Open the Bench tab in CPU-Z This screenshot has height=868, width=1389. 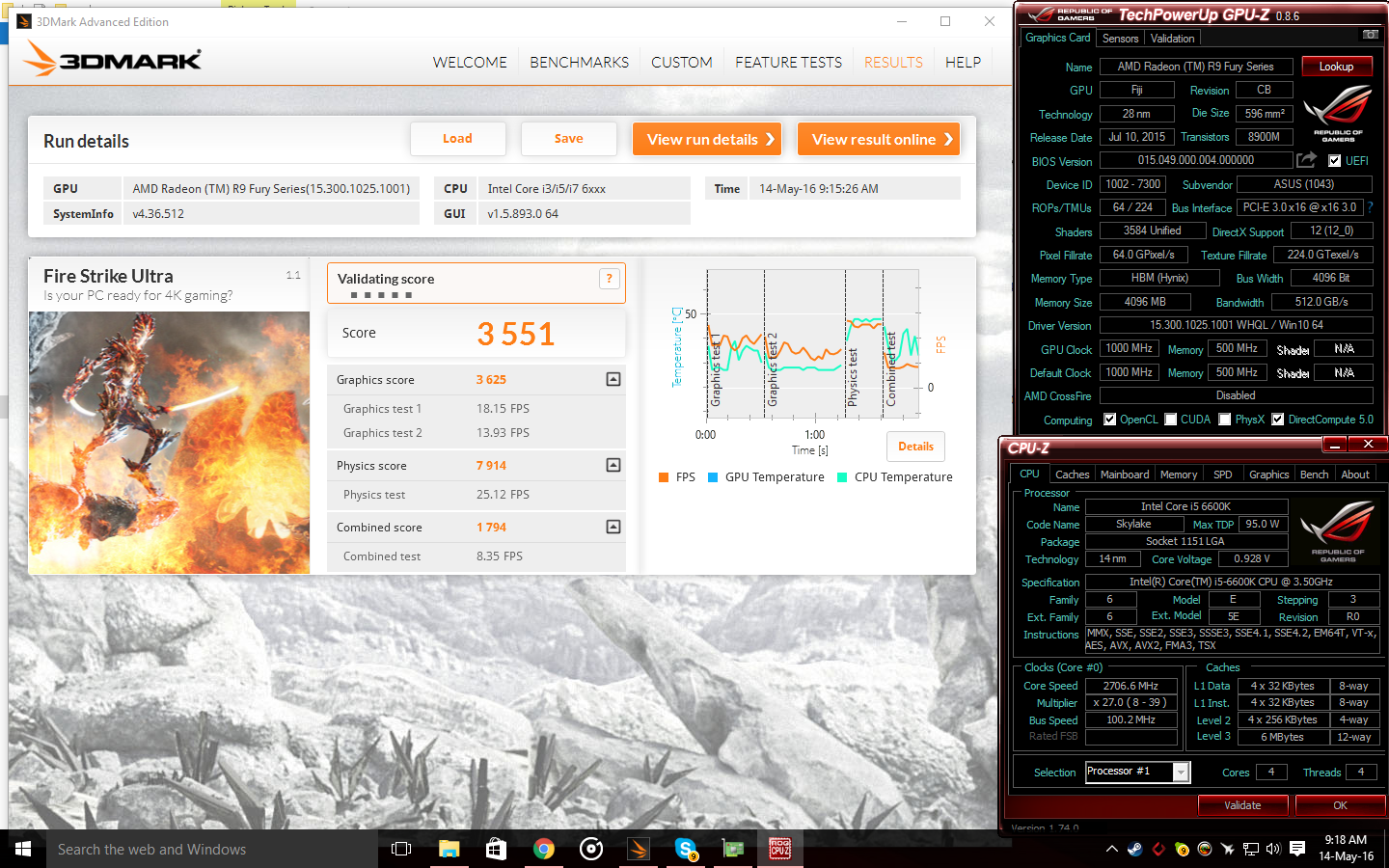[x=1315, y=475]
